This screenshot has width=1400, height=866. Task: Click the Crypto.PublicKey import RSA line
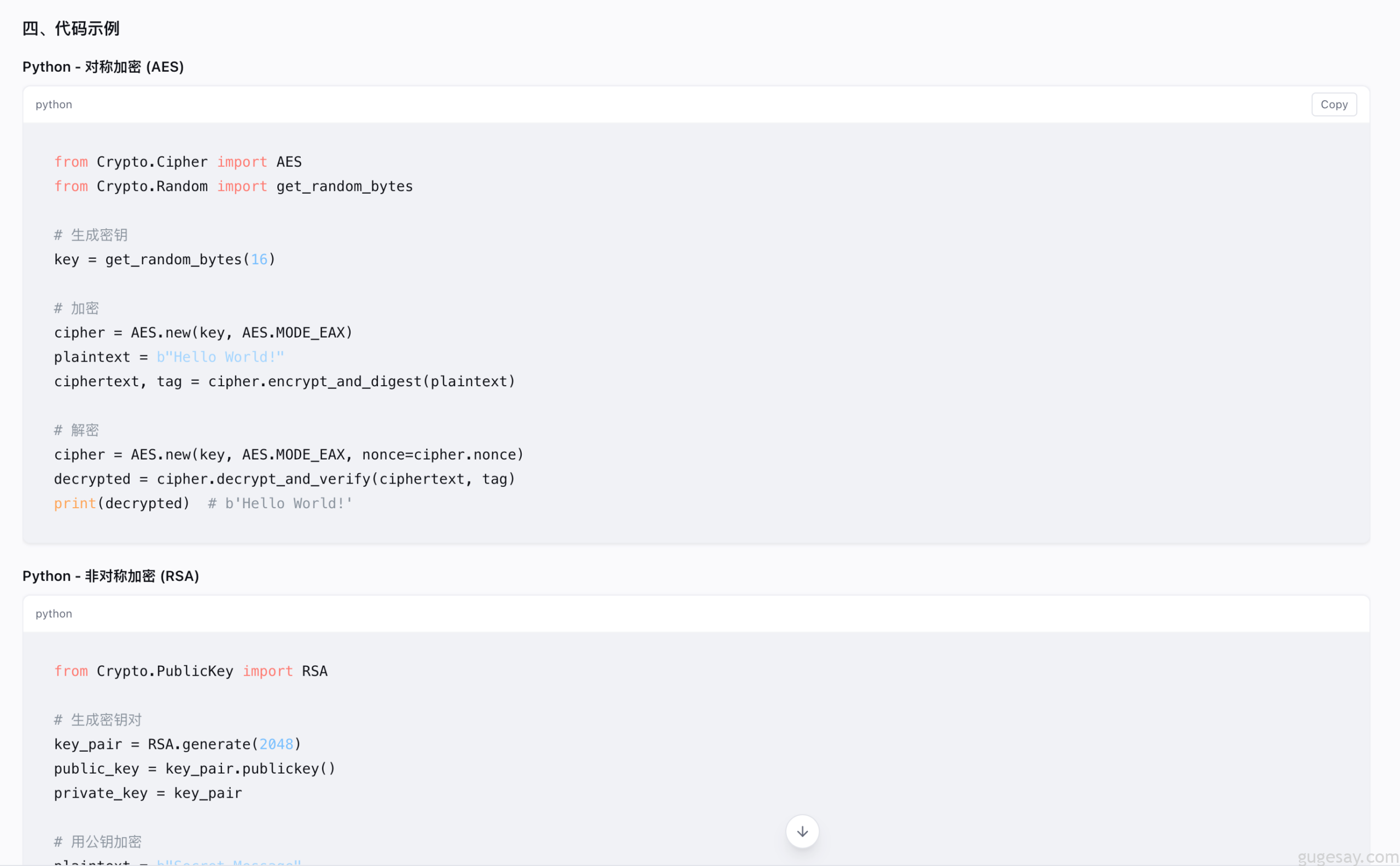[x=191, y=671]
